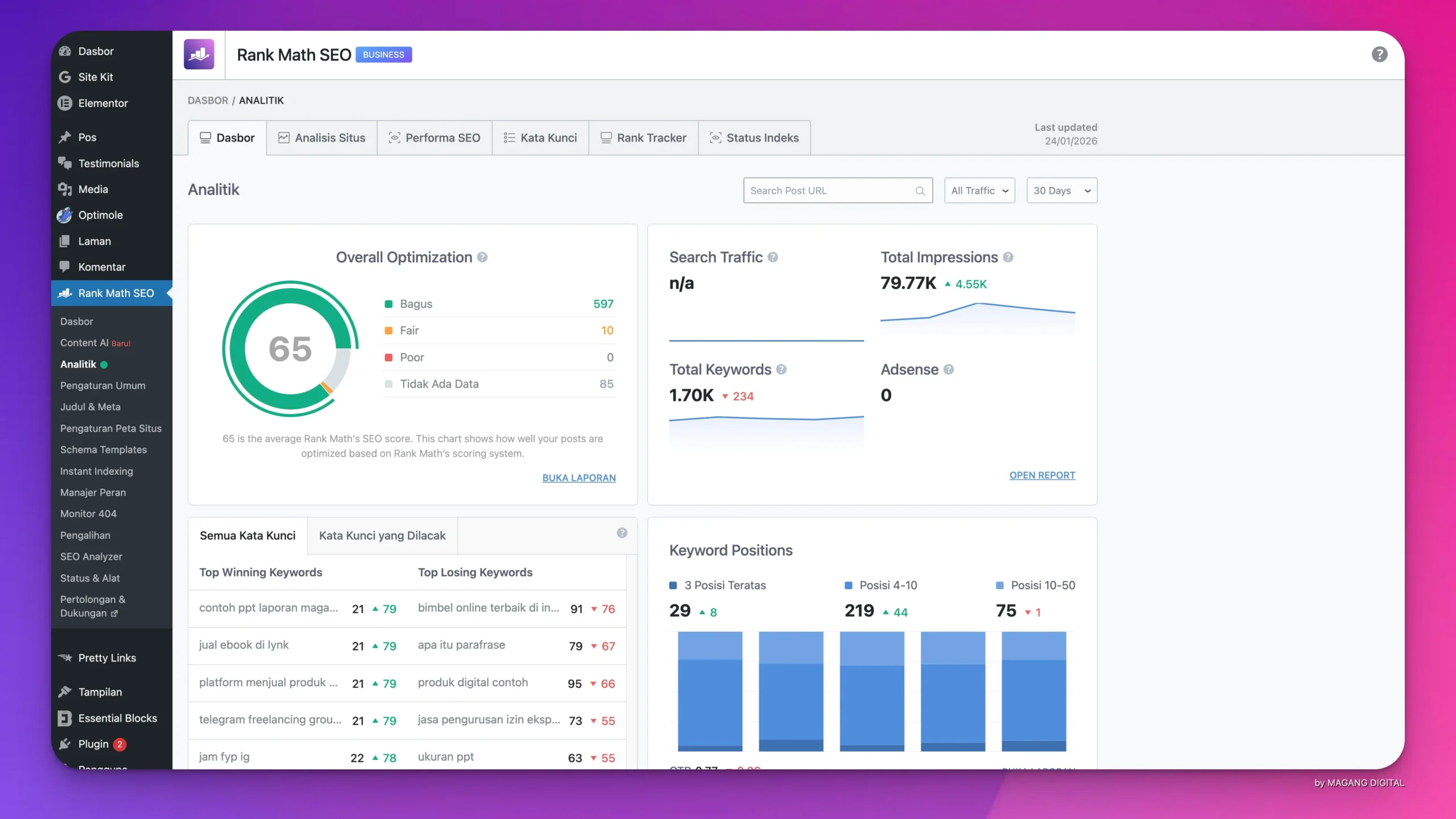Expand the All Traffic dropdown
Image resolution: width=1456 pixels, height=819 pixels.
click(979, 191)
